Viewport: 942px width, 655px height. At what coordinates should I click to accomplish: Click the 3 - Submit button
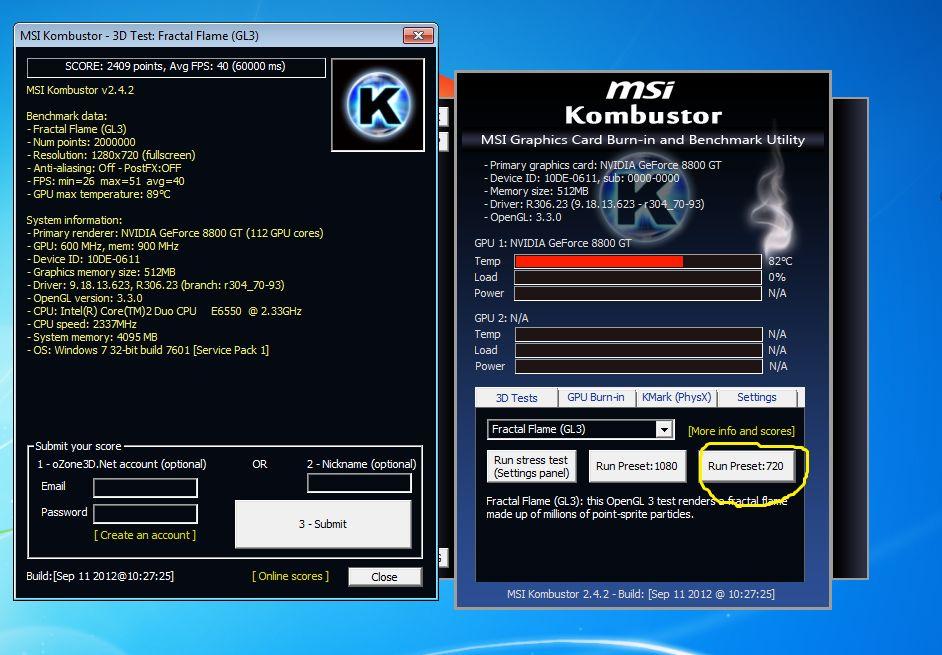[323, 524]
